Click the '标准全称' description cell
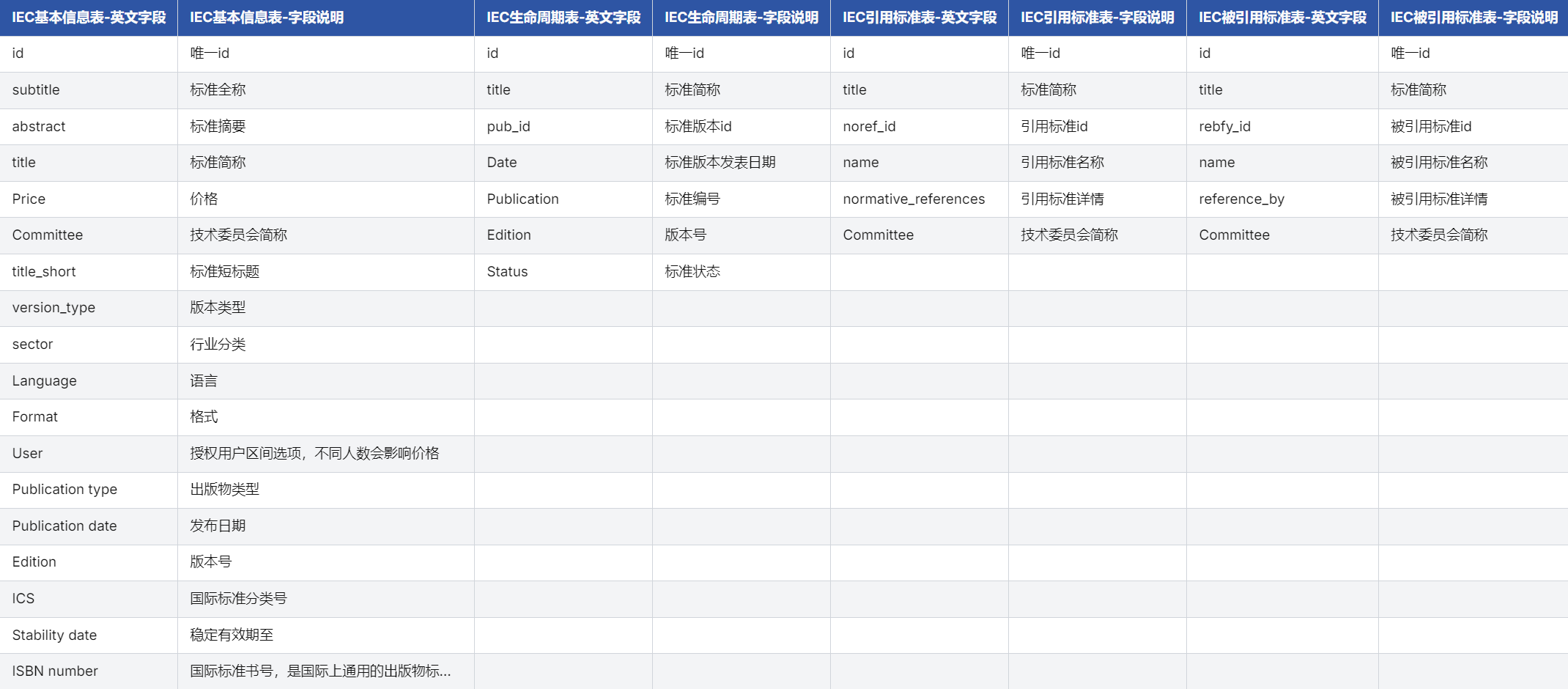Viewport: 1568px width, 689px height. pyautogui.click(x=326, y=90)
